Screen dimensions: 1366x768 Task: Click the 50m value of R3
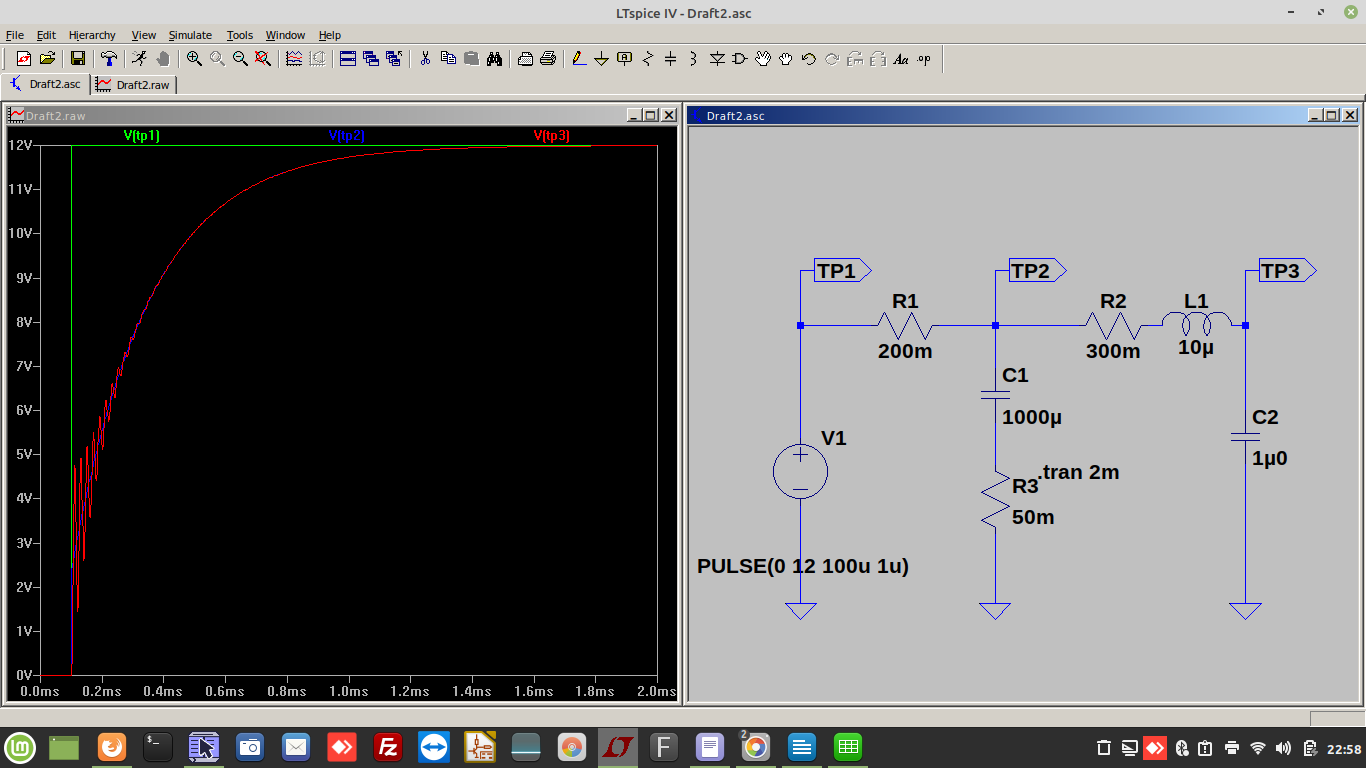click(1033, 517)
